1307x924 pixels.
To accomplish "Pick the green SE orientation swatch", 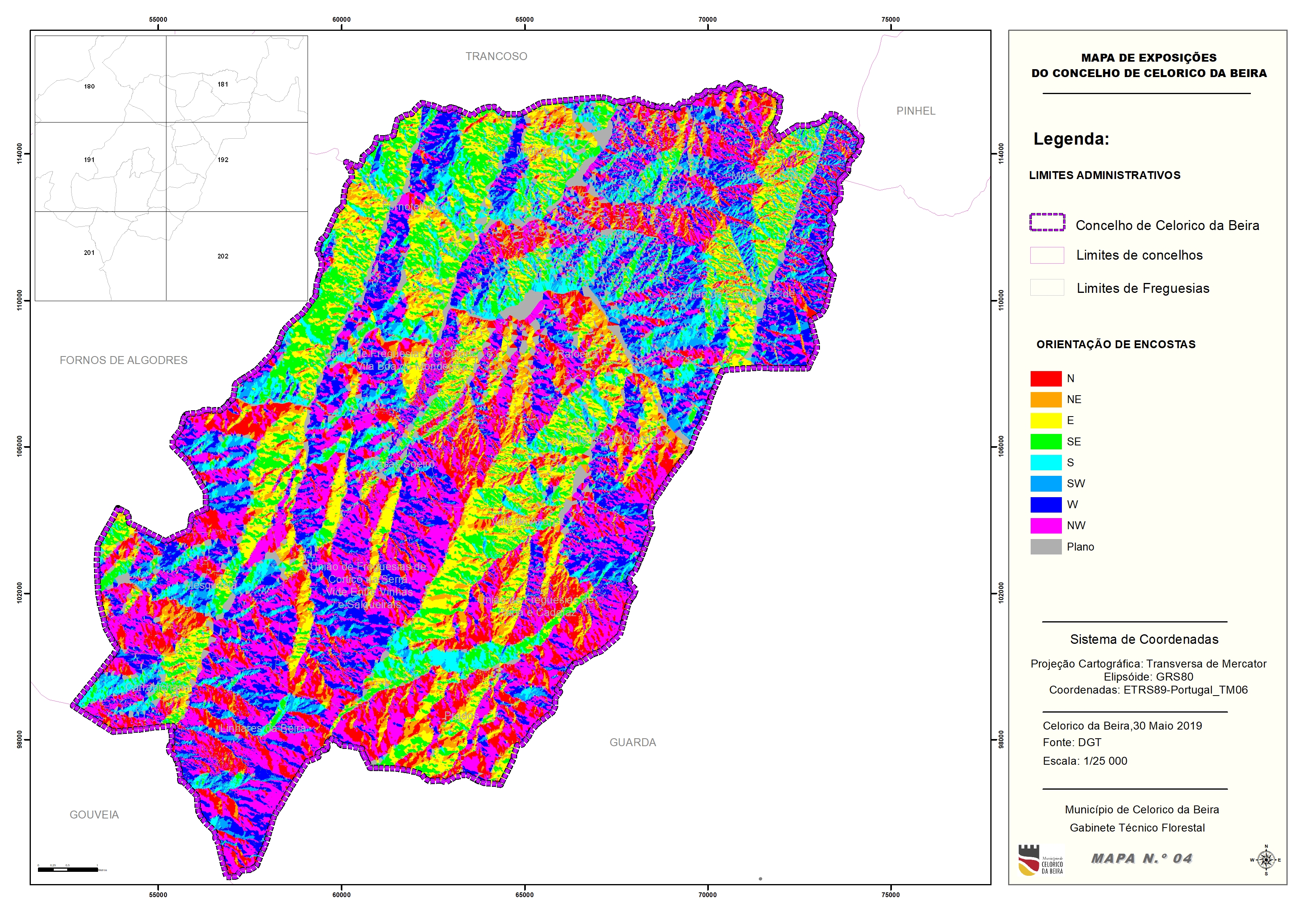I will [x=1046, y=441].
